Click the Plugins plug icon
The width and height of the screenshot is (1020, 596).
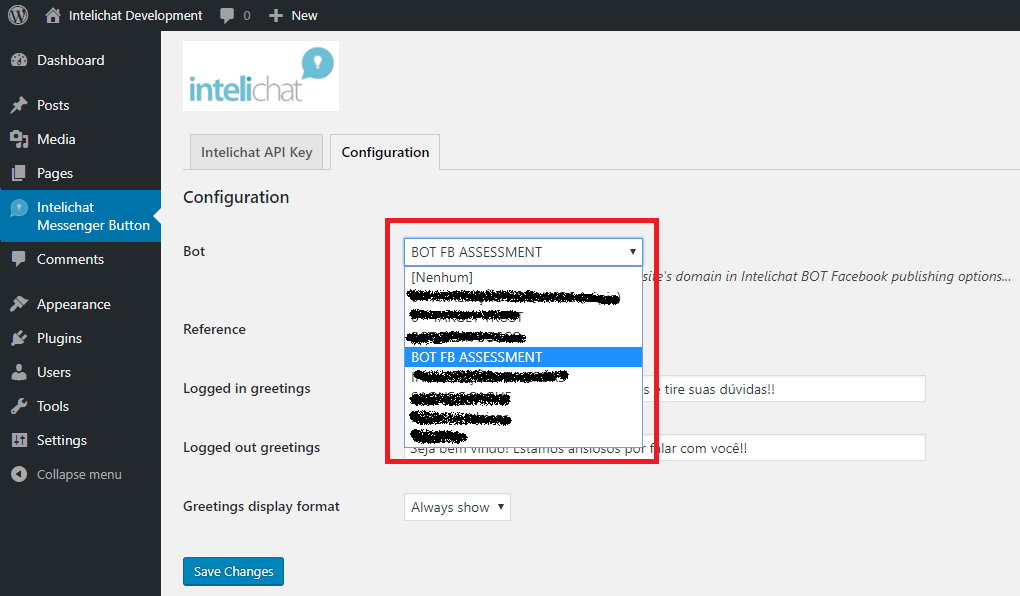(x=19, y=338)
